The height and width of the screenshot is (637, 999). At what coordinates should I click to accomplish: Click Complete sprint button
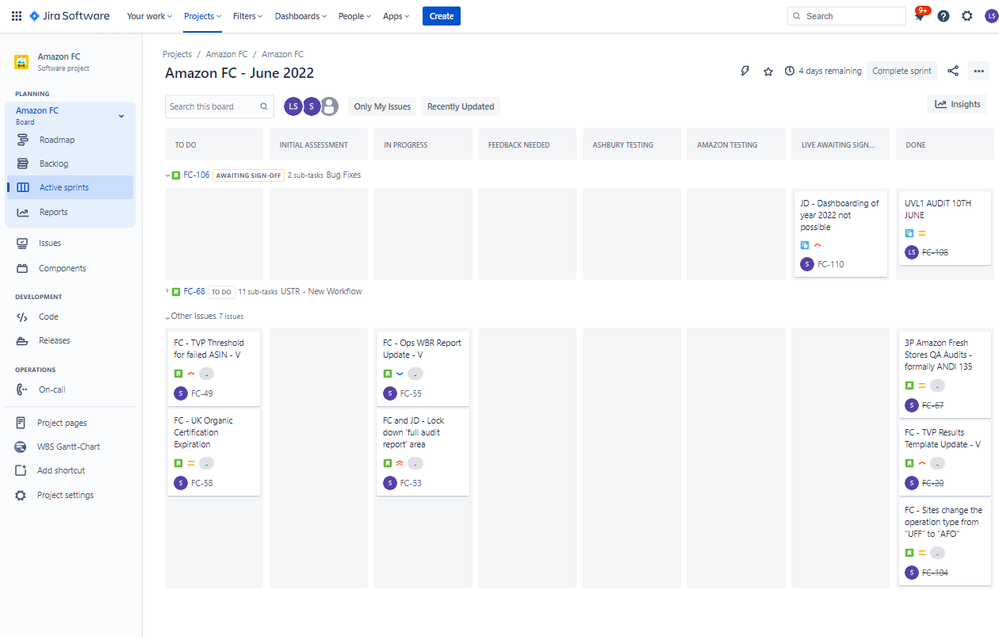(902, 71)
